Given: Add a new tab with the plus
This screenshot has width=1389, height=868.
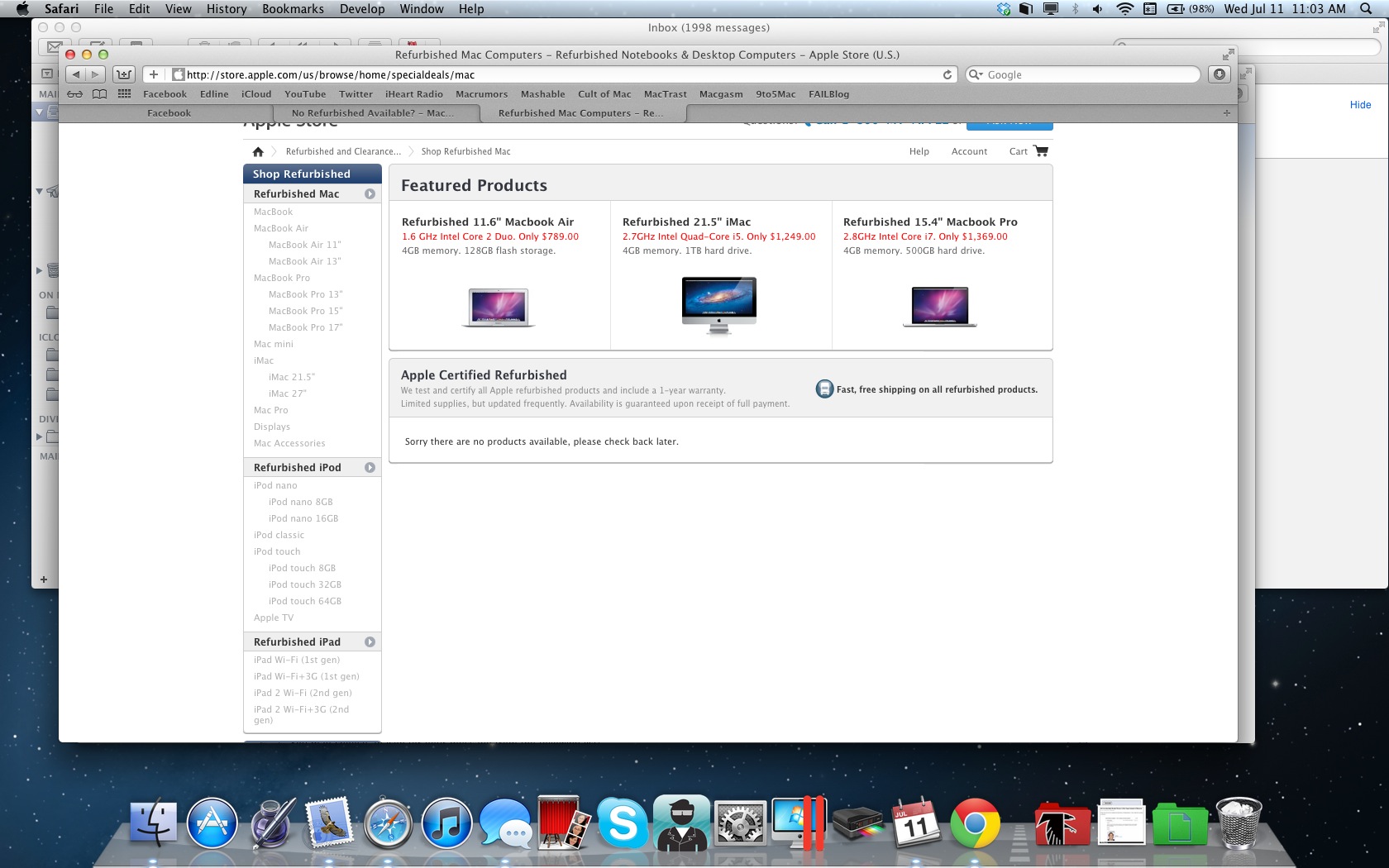Looking at the screenshot, I should click(x=1227, y=113).
